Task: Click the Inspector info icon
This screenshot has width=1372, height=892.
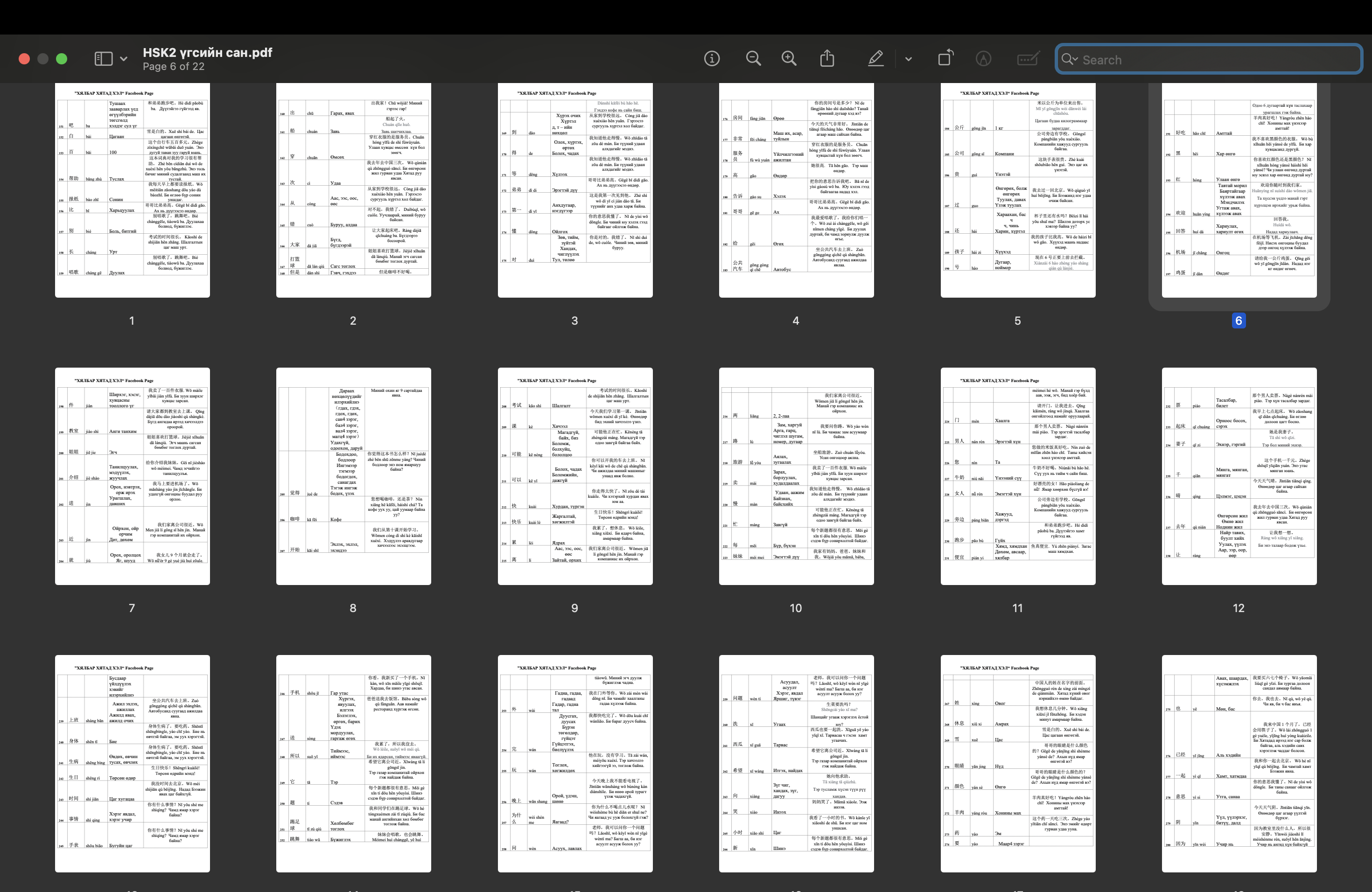Action: coord(712,59)
